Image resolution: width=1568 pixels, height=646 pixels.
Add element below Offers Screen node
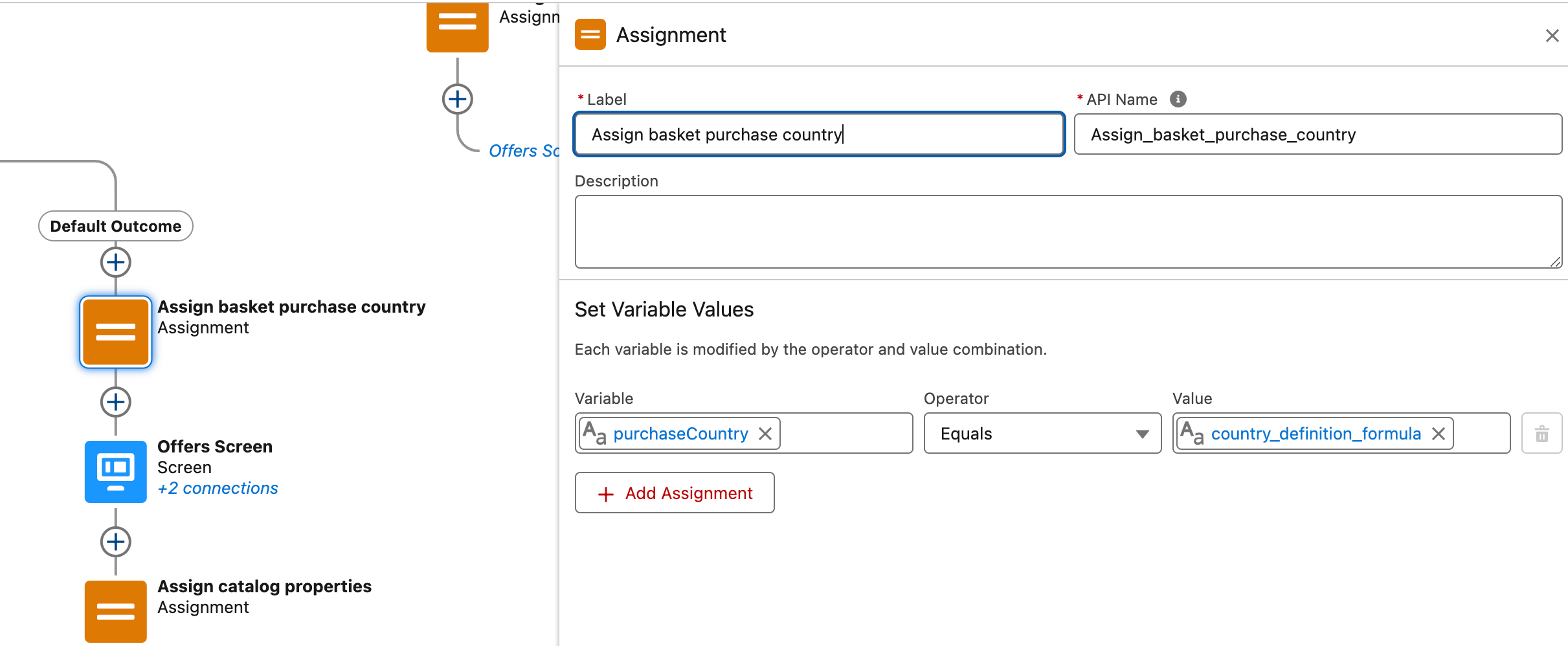click(x=115, y=542)
